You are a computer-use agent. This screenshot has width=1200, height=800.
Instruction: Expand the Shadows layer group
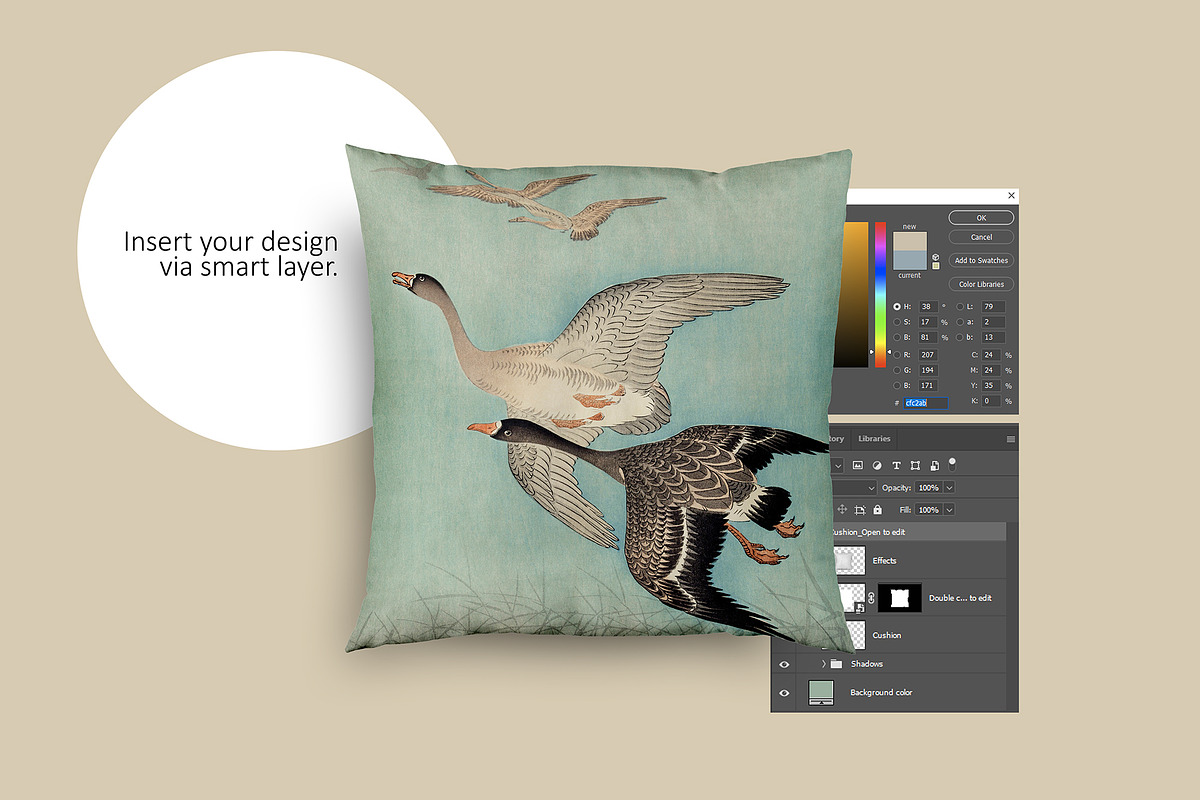tap(824, 664)
